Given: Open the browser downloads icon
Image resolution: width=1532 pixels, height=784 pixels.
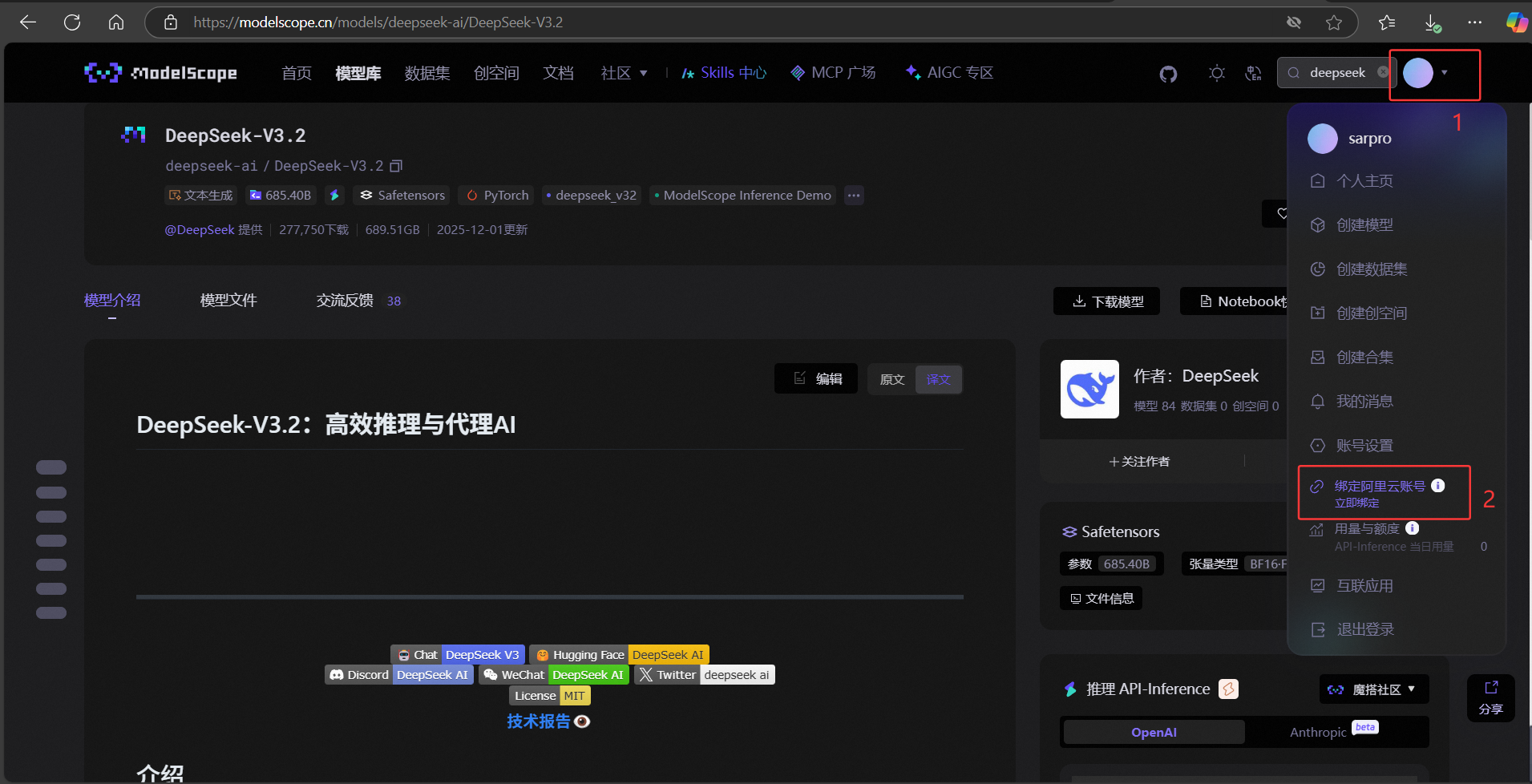Looking at the screenshot, I should click(1433, 23).
